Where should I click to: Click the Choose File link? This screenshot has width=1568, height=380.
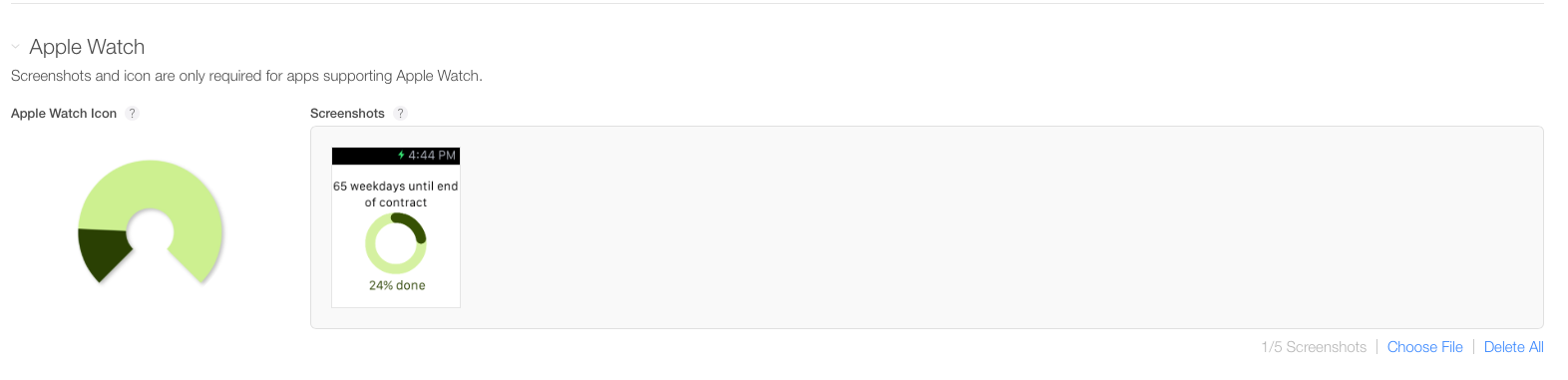click(1424, 347)
